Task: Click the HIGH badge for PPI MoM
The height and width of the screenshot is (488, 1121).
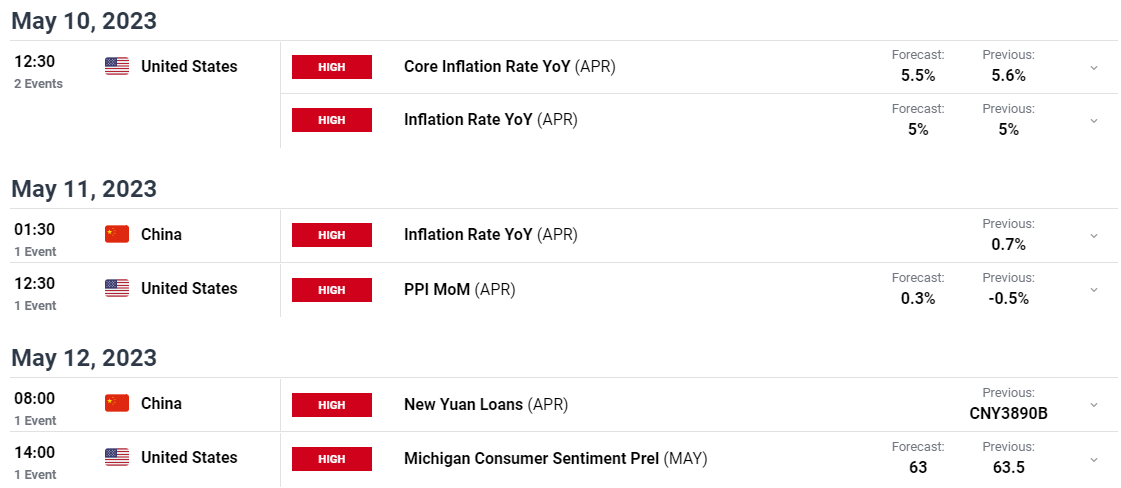Action: [332, 289]
